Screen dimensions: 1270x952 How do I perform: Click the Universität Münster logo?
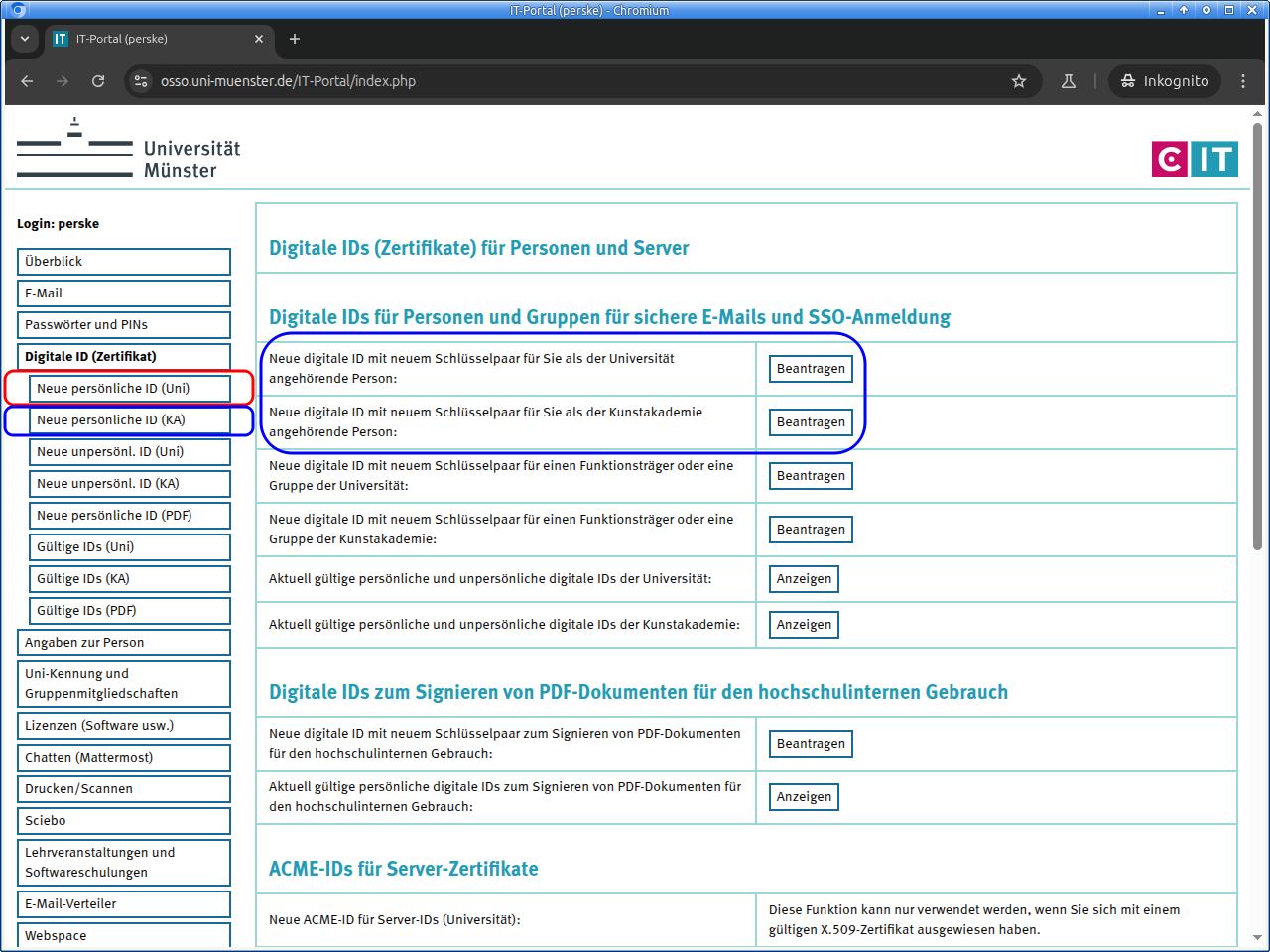[x=129, y=149]
